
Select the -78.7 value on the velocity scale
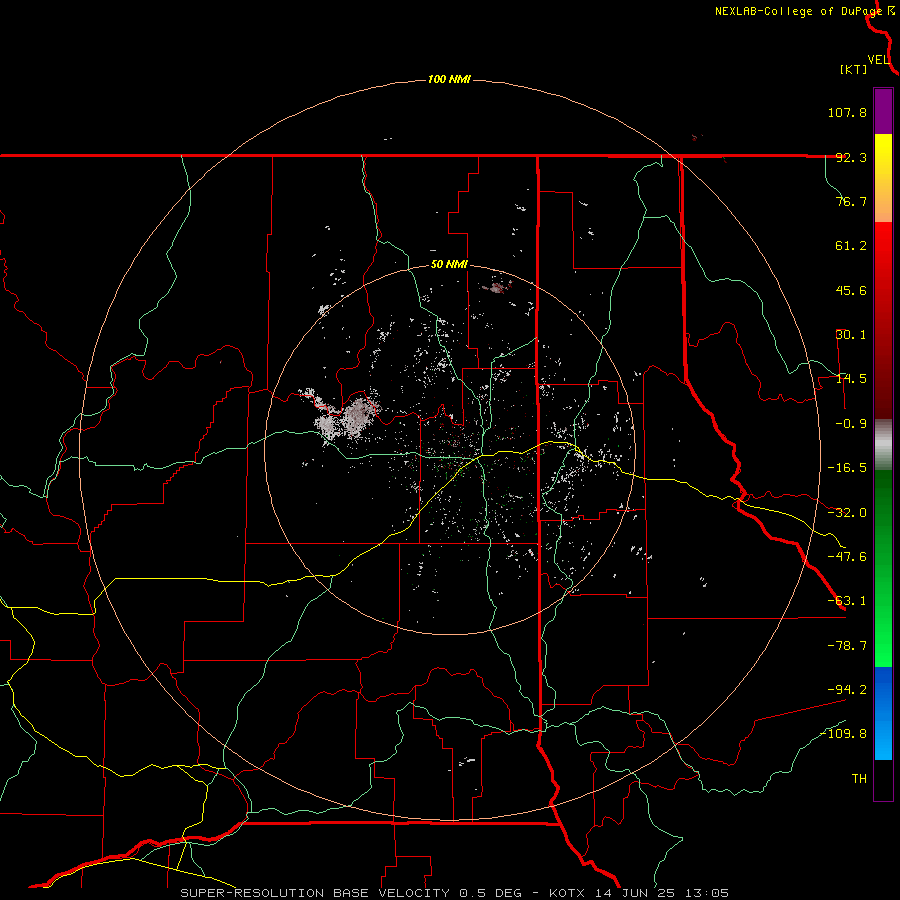[847, 646]
